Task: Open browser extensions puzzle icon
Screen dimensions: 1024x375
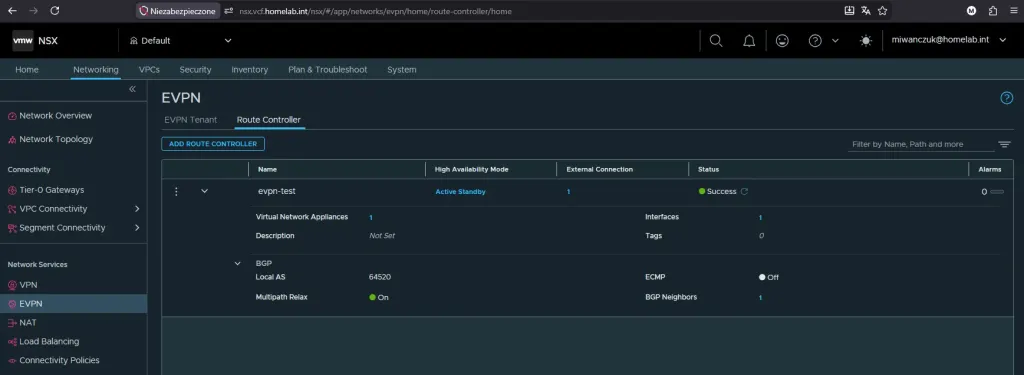Action: (x=993, y=10)
